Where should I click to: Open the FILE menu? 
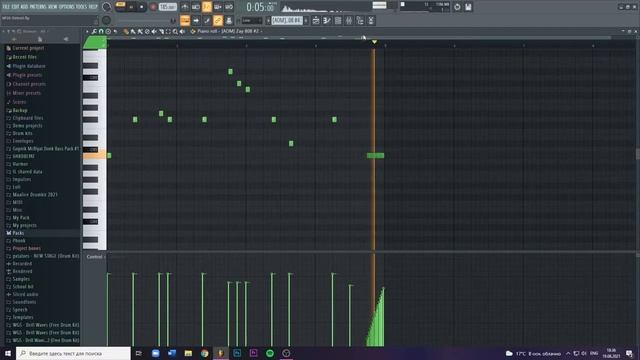click(x=6, y=7)
